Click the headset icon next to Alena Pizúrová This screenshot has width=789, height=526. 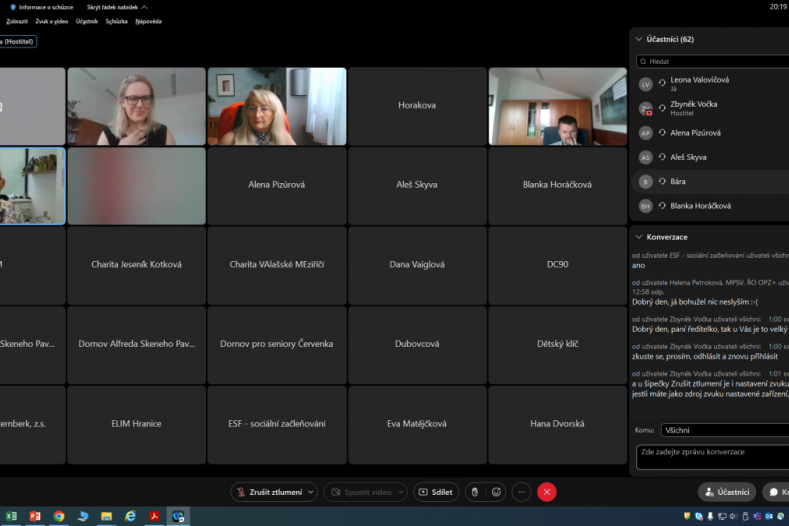(662, 132)
